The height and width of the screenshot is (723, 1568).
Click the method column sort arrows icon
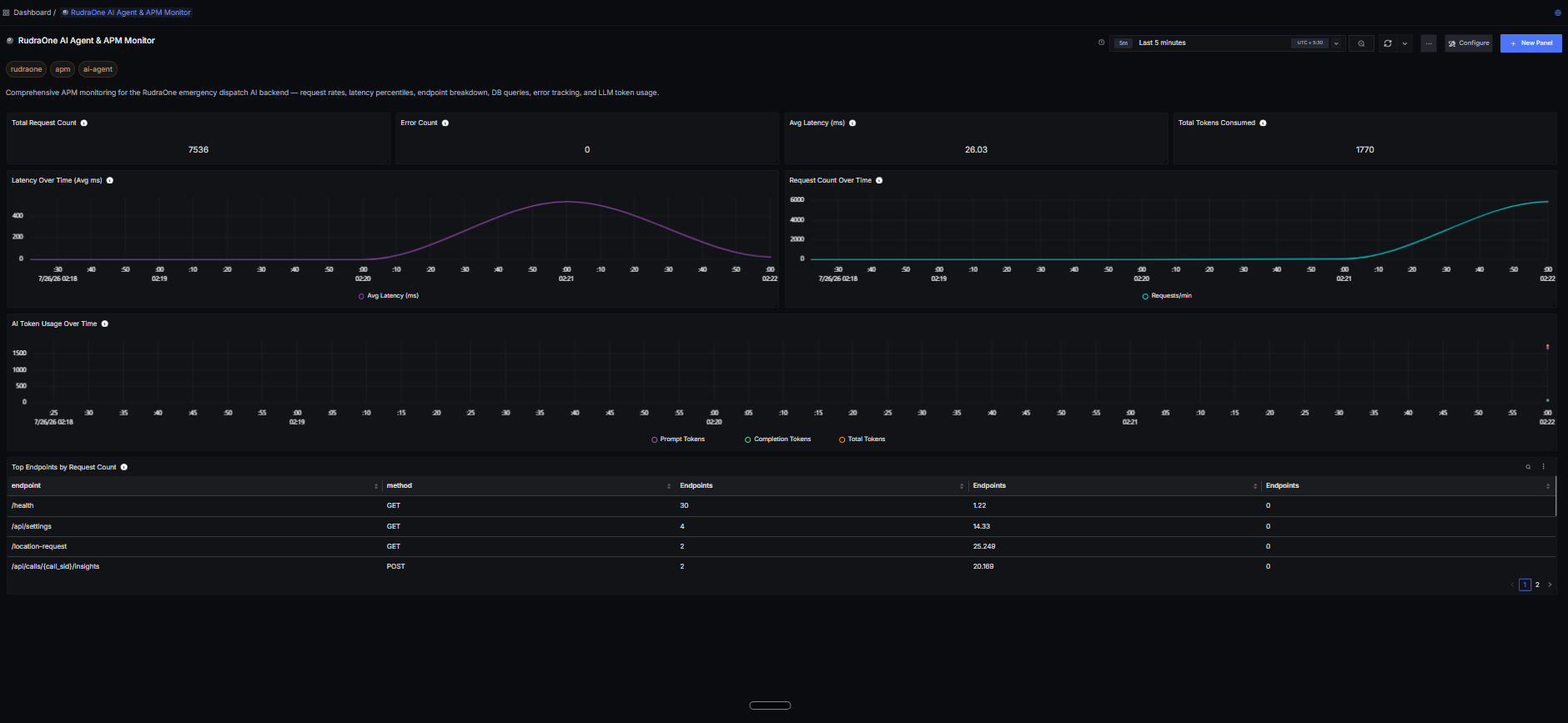click(x=669, y=486)
